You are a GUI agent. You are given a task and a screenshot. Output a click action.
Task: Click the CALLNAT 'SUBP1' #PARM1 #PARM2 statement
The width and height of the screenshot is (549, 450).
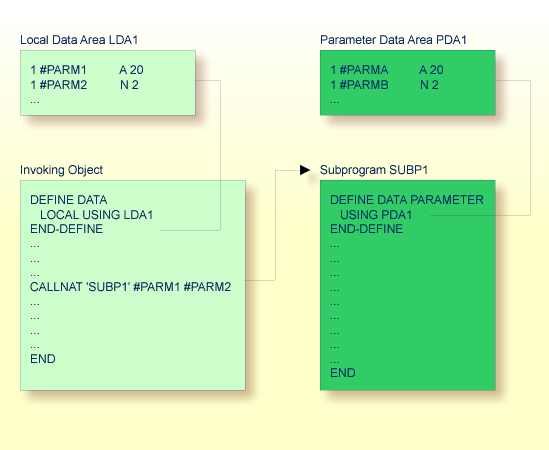click(130, 287)
